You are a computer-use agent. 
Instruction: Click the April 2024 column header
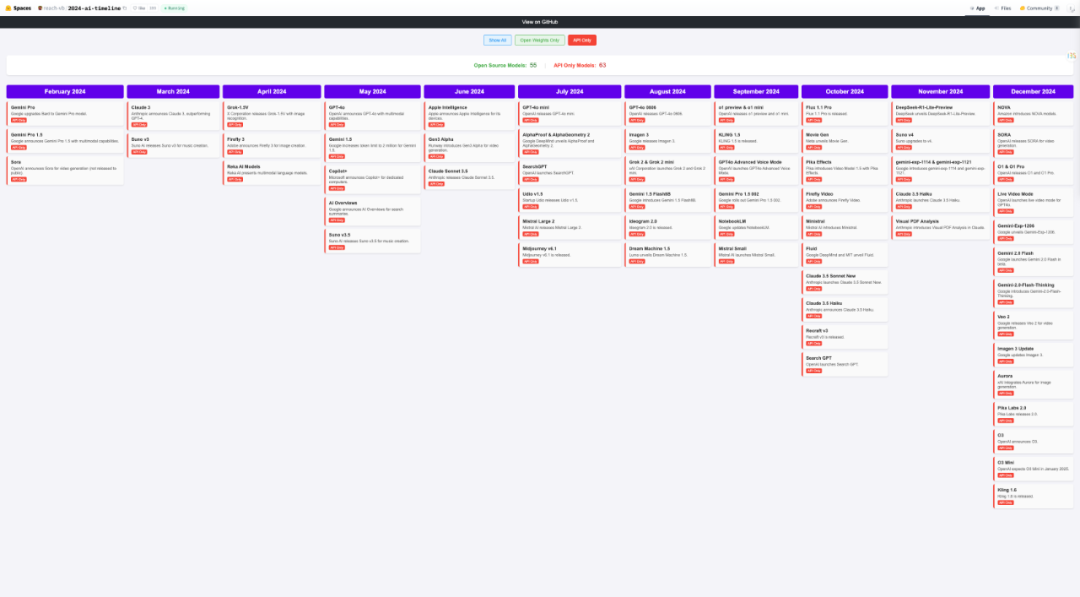point(271,91)
